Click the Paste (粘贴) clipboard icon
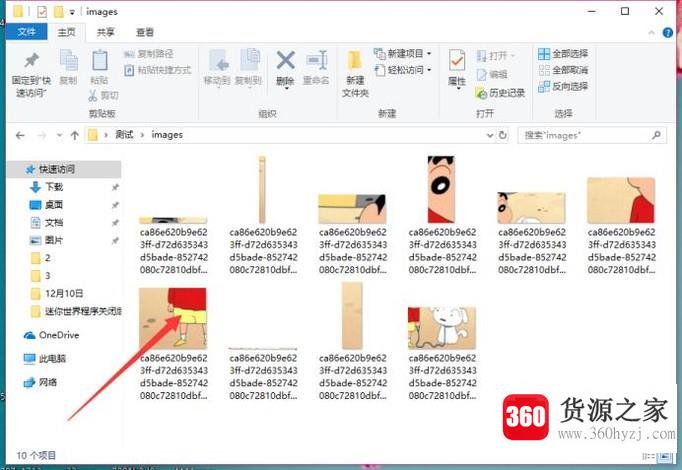Image resolution: width=682 pixels, height=470 pixels. tap(99, 61)
